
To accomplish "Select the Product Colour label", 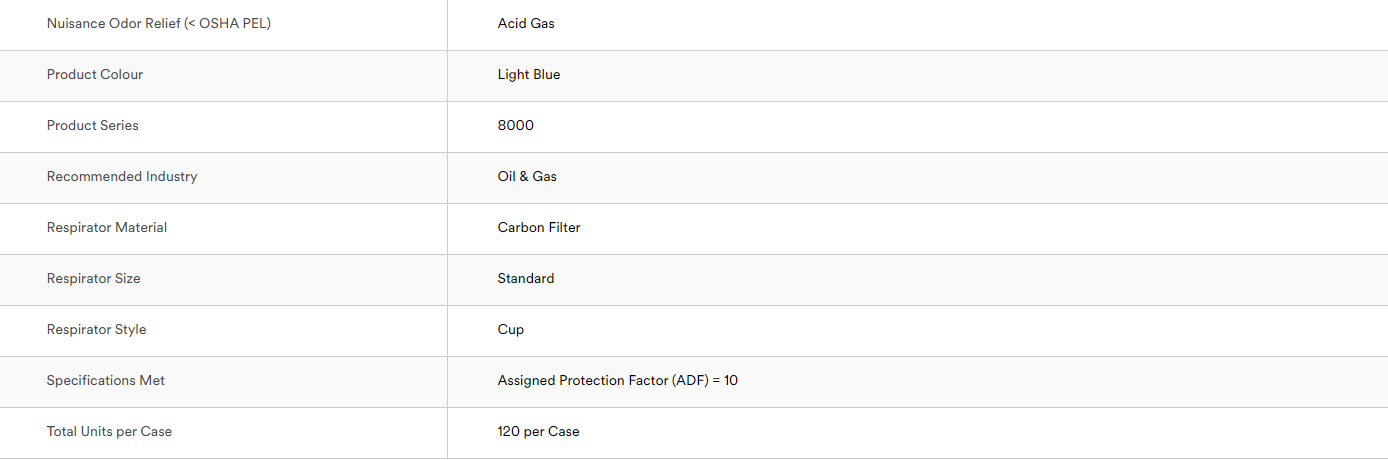I will point(95,74).
